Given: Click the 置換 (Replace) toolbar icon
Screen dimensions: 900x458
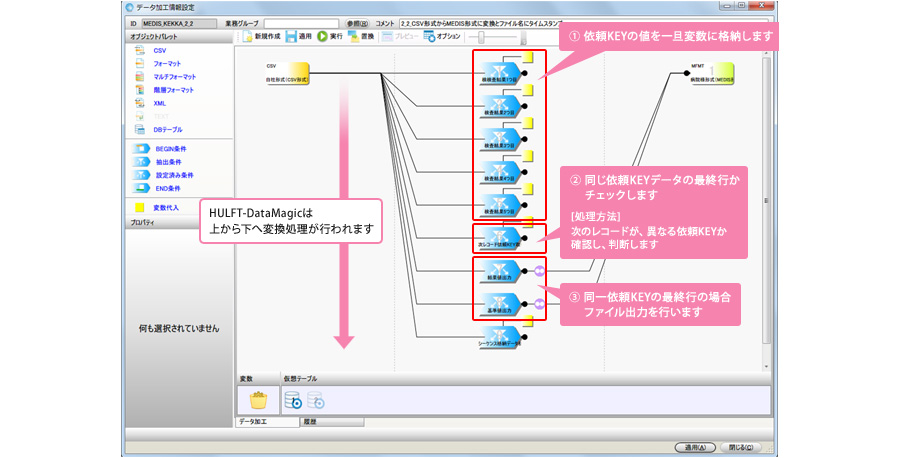Looking at the screenshot, I should [354, 36].
